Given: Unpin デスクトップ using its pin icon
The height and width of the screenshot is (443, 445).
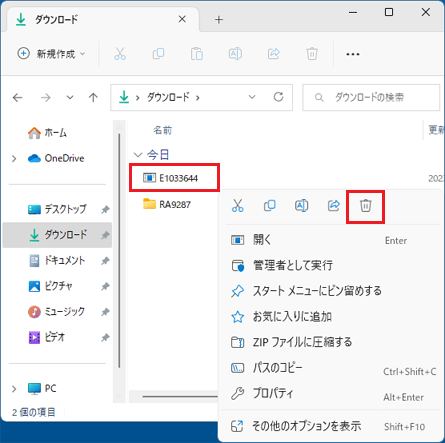Looking at the screenshot, I should (105, 210).
